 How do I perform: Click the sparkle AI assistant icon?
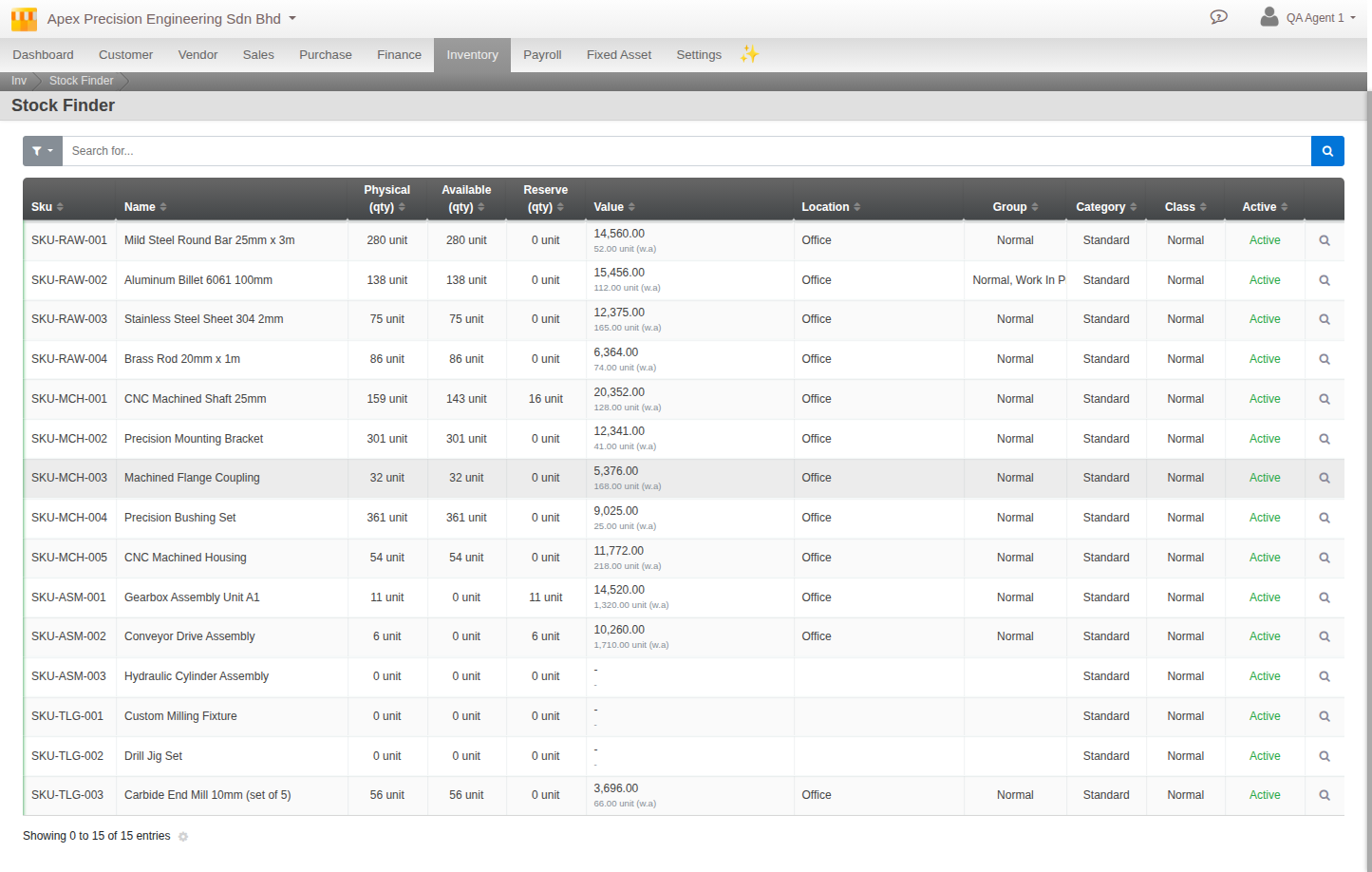pos(749,54)
